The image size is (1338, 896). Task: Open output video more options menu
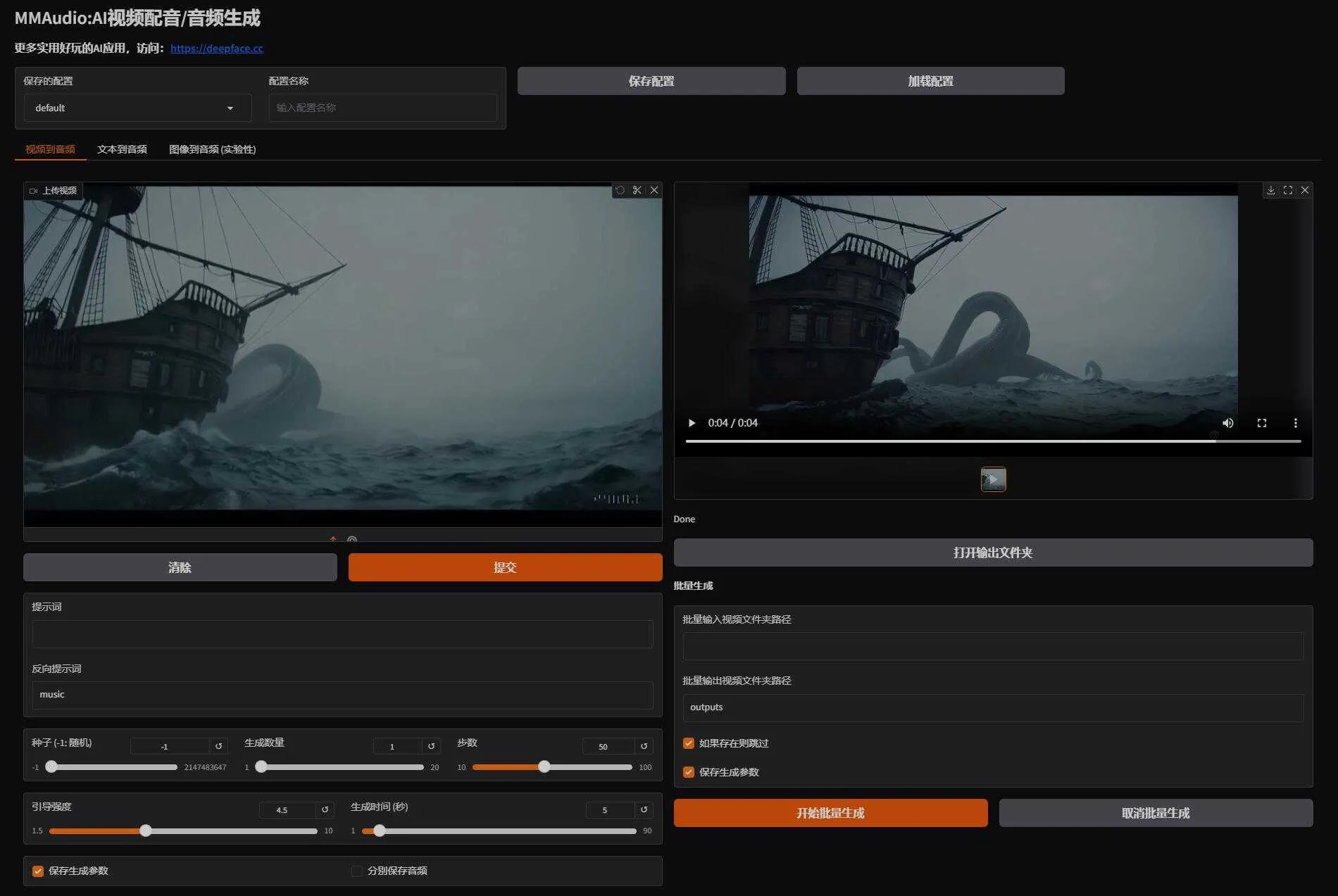1296,423
